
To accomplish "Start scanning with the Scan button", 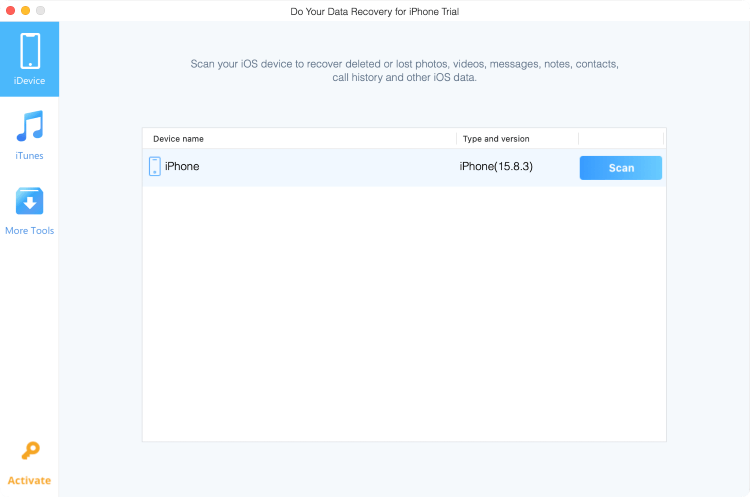I will (621, 168).
